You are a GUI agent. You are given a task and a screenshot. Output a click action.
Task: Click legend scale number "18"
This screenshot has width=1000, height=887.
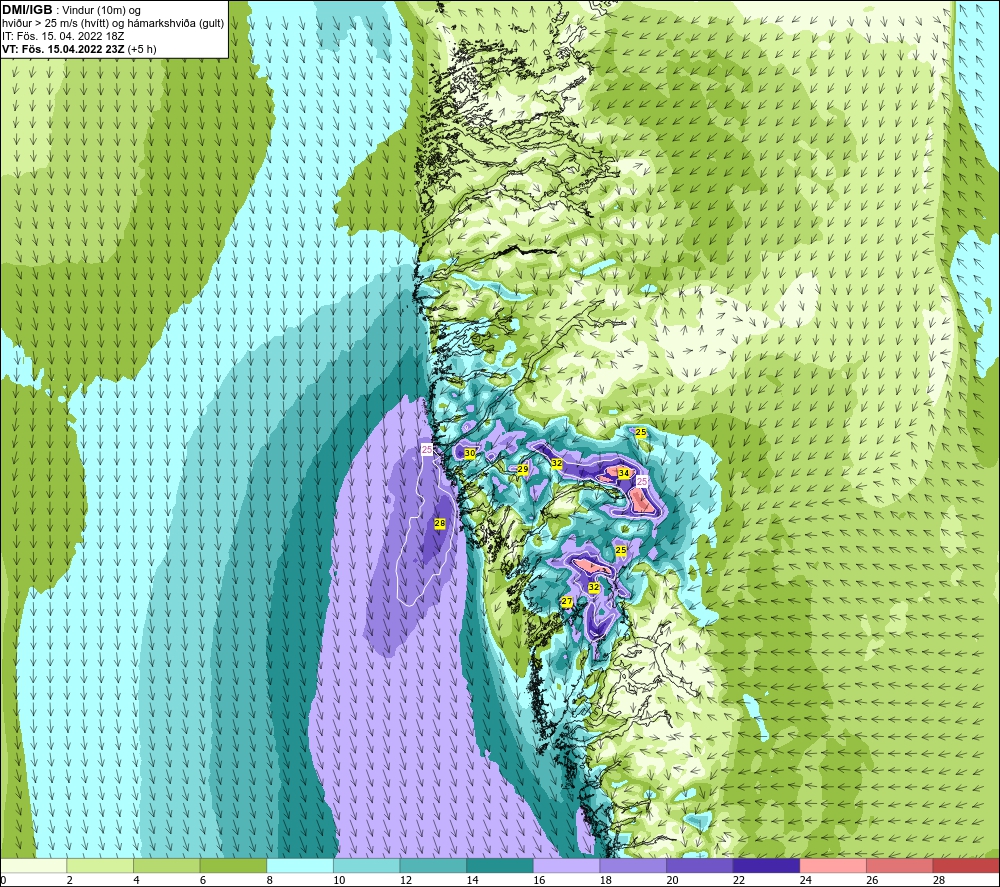tap(606, 880)
